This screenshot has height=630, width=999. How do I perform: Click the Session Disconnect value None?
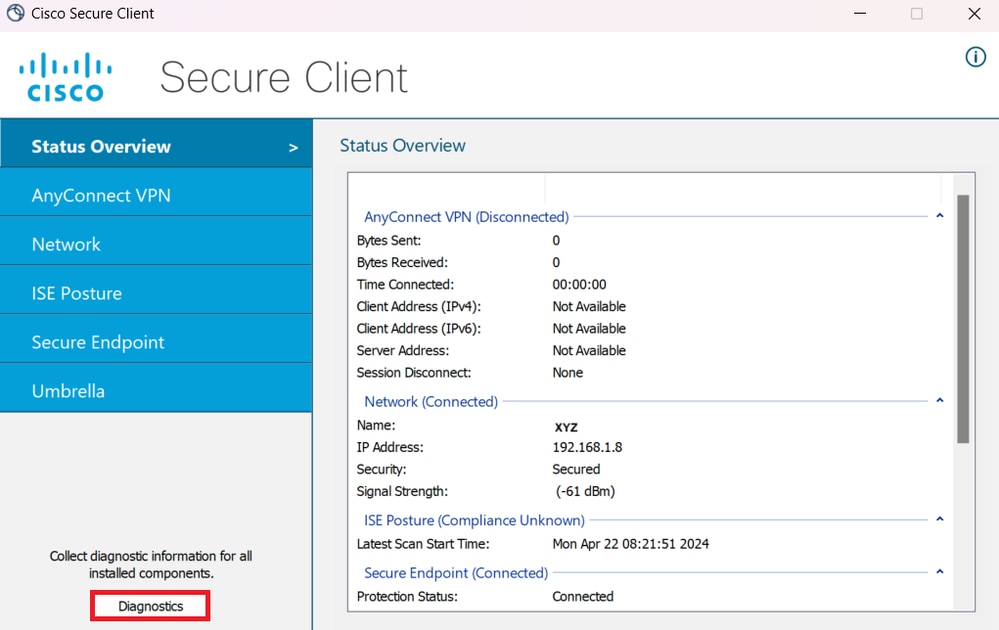pos(567,373)
